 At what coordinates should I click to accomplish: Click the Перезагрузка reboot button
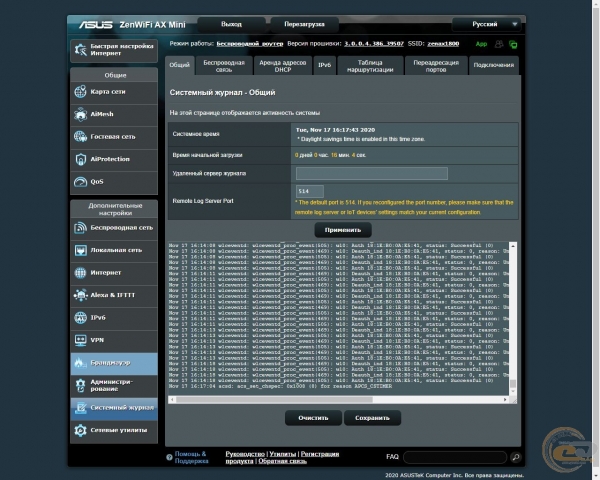(x=304, y=24)
